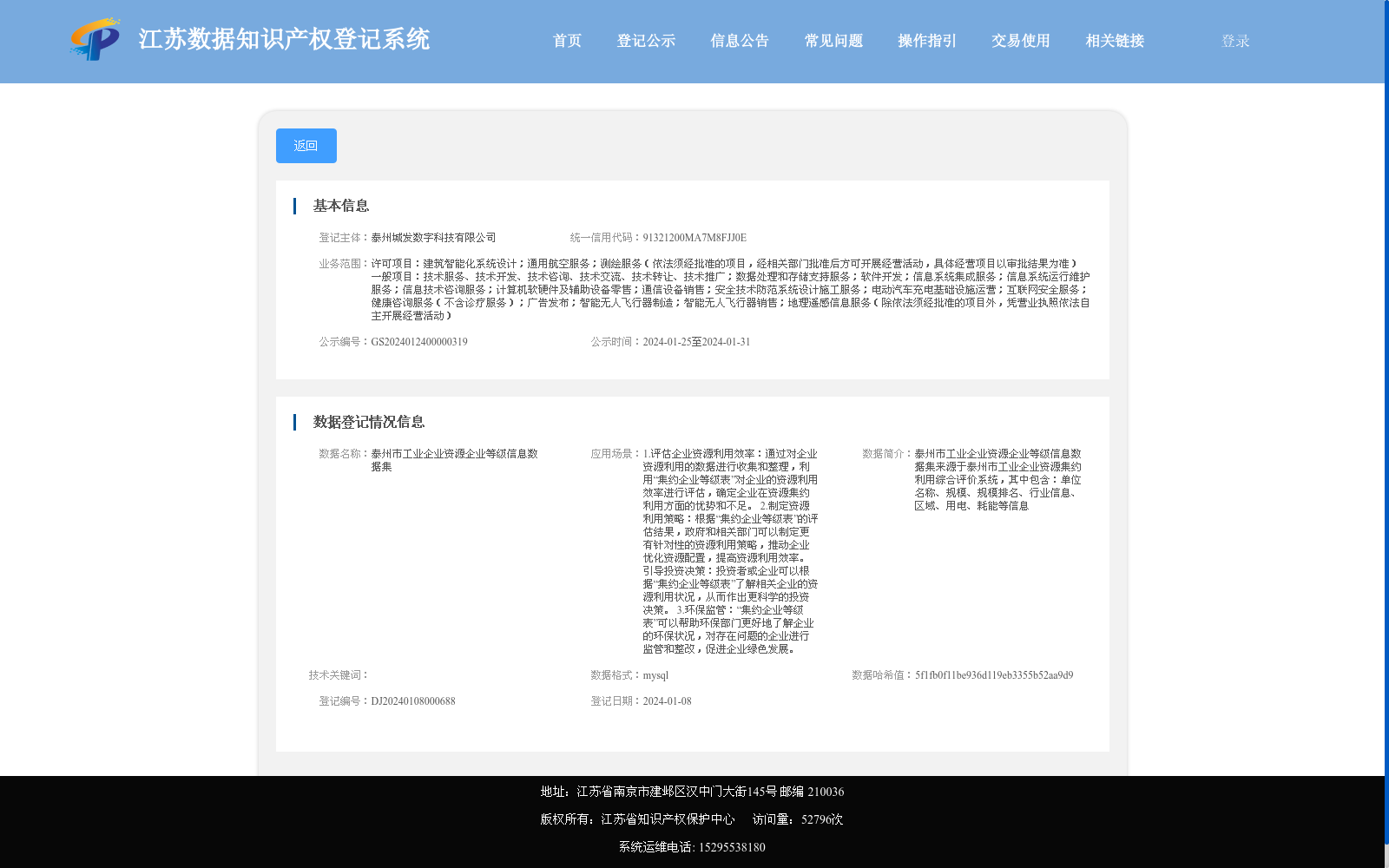This screenshot has width=1389, height=868.
Task: Open 常见问题 page
Action: pos(833,41)
